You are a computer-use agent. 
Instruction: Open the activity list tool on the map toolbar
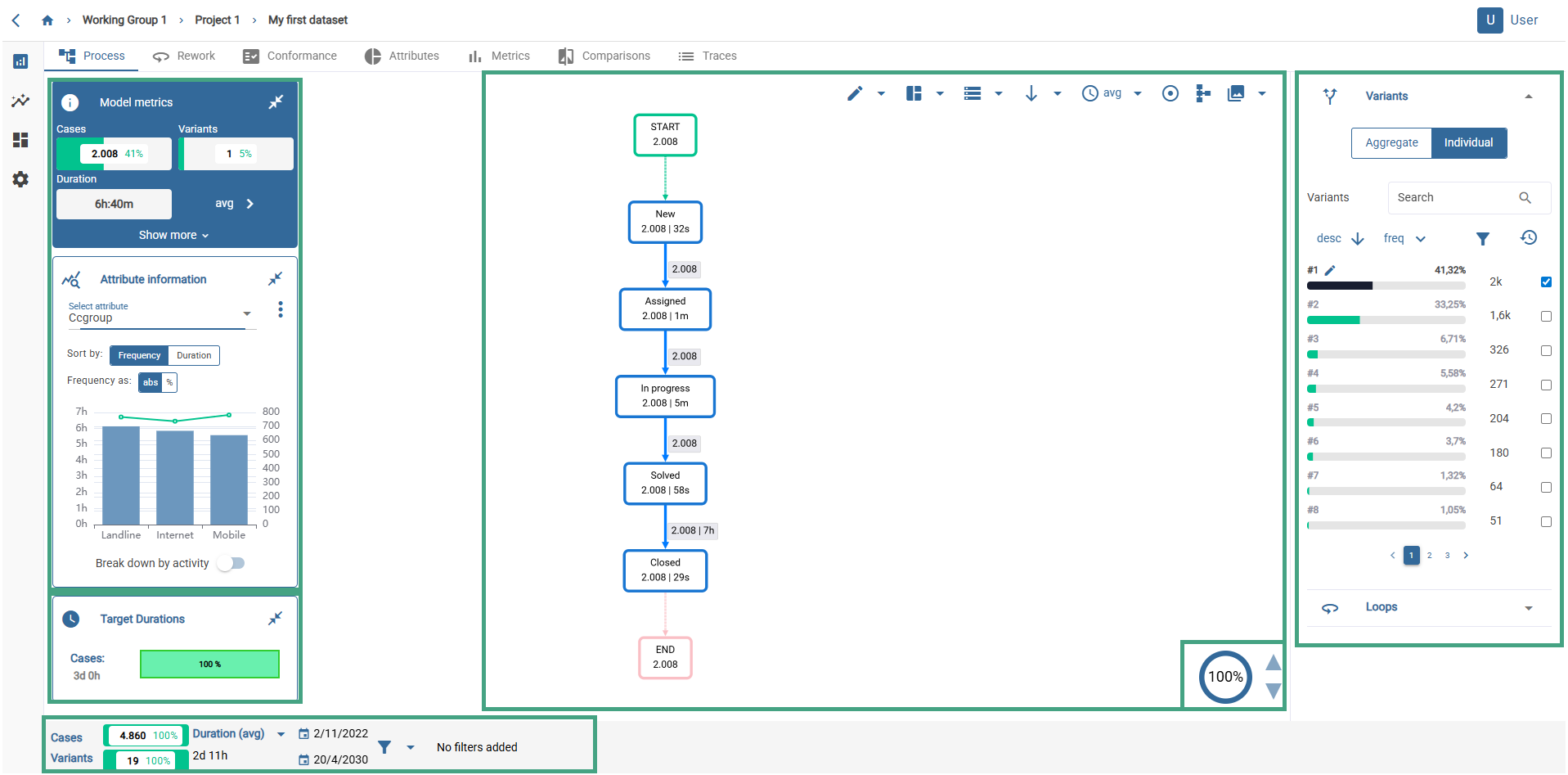972,93
